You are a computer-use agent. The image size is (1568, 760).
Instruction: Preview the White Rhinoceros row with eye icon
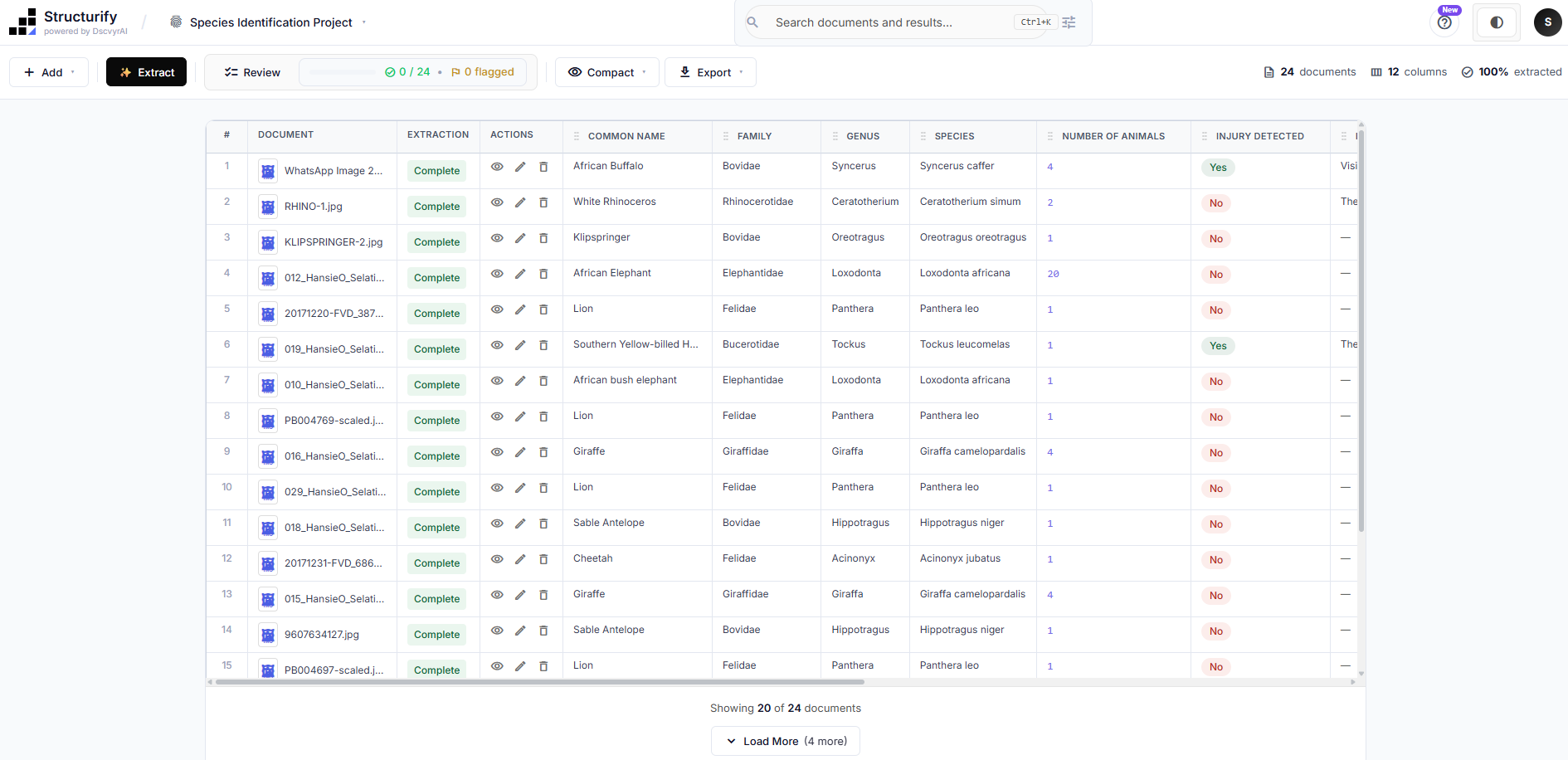[497, 202]
